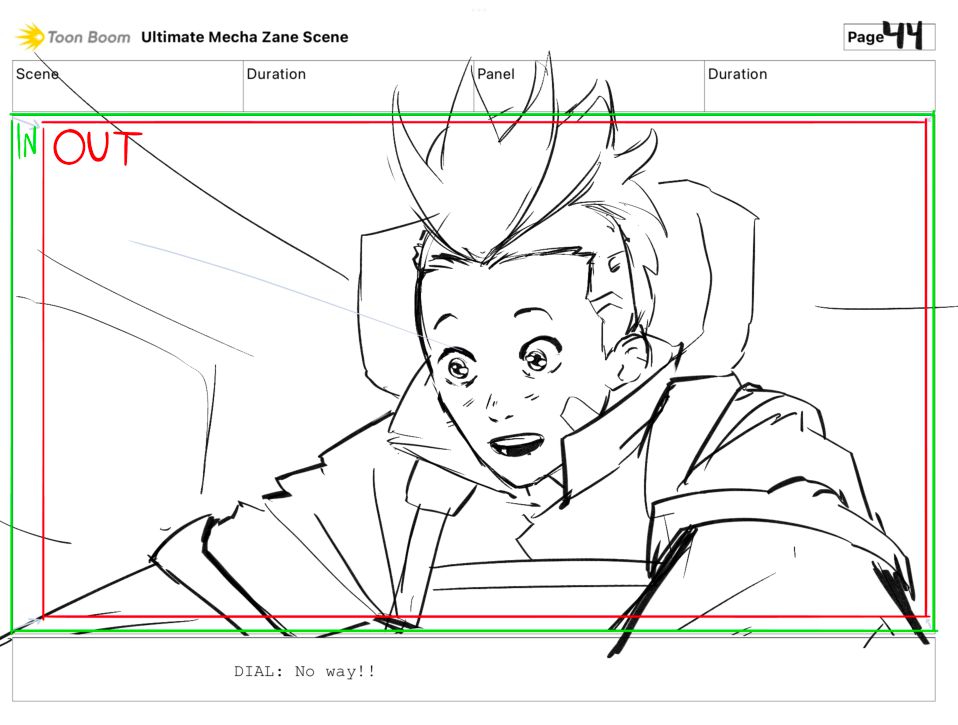Click the green 'IN' camera label

(26, 141)
